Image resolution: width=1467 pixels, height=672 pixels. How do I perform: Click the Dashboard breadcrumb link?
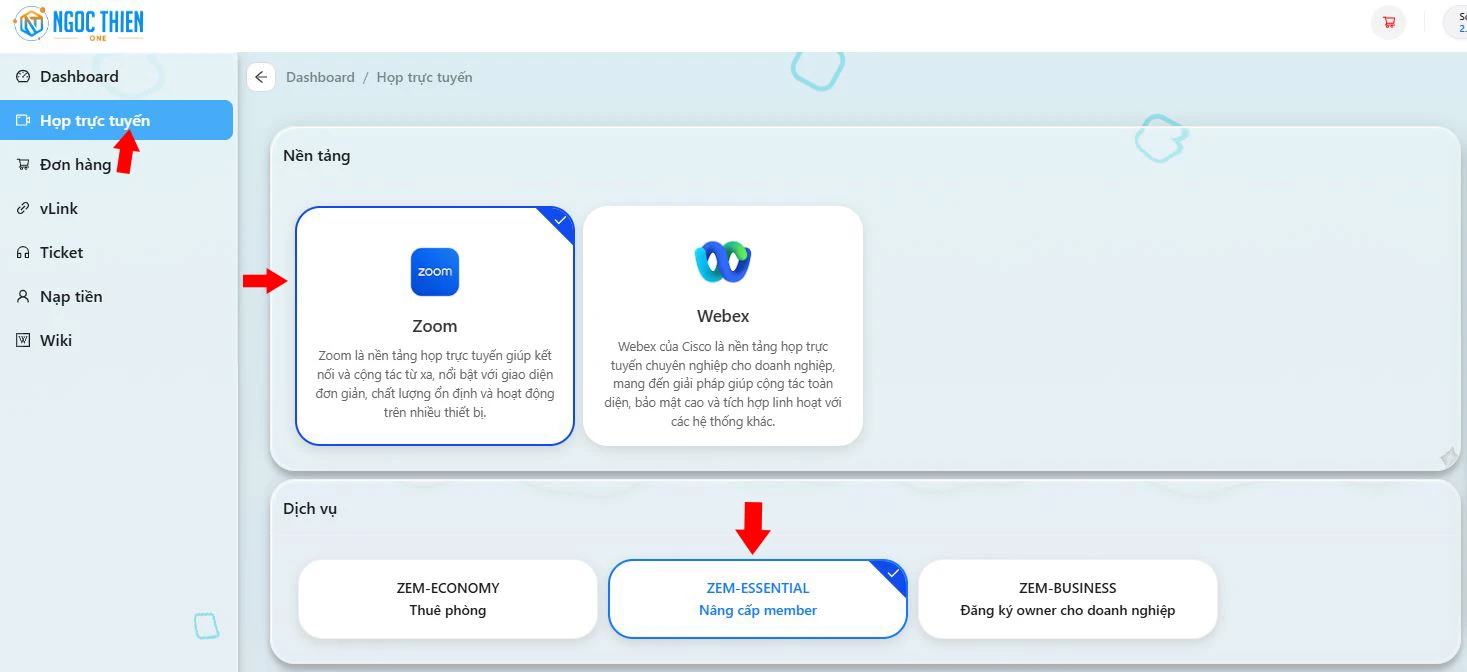[x=320, y=77]
